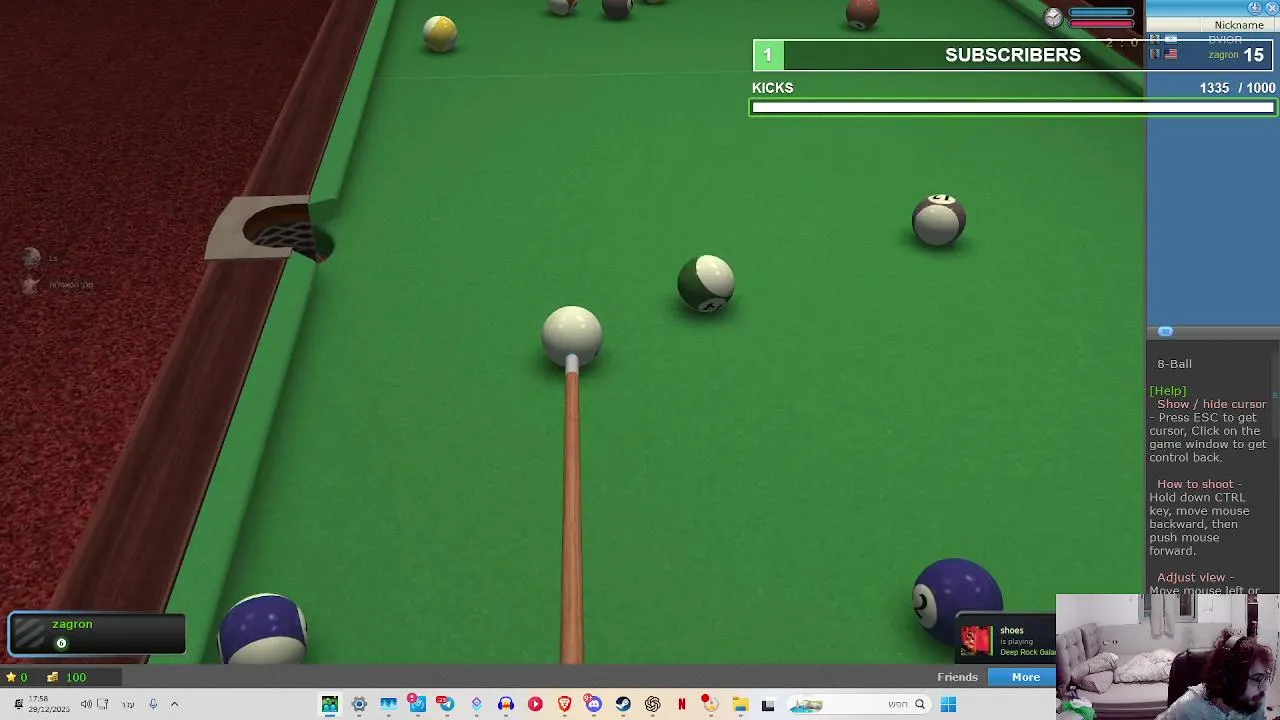Image resolution: width=1280 pixels, height=720 pixels.
Task: Open the Friends list
Action: point(957,677)
